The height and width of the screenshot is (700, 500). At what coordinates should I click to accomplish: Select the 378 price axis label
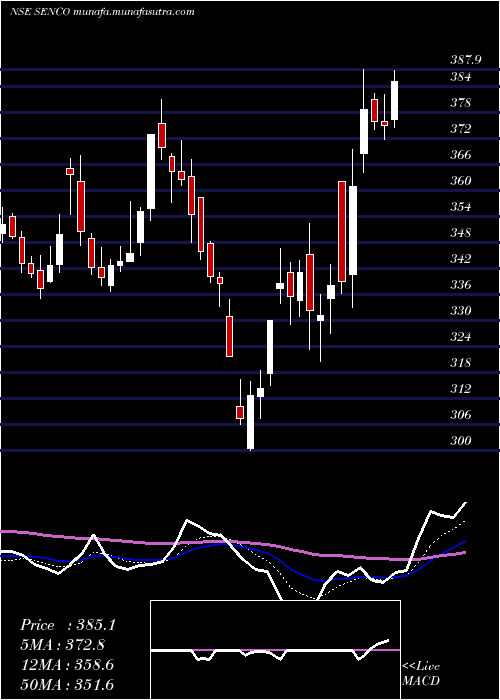(461, 103)
